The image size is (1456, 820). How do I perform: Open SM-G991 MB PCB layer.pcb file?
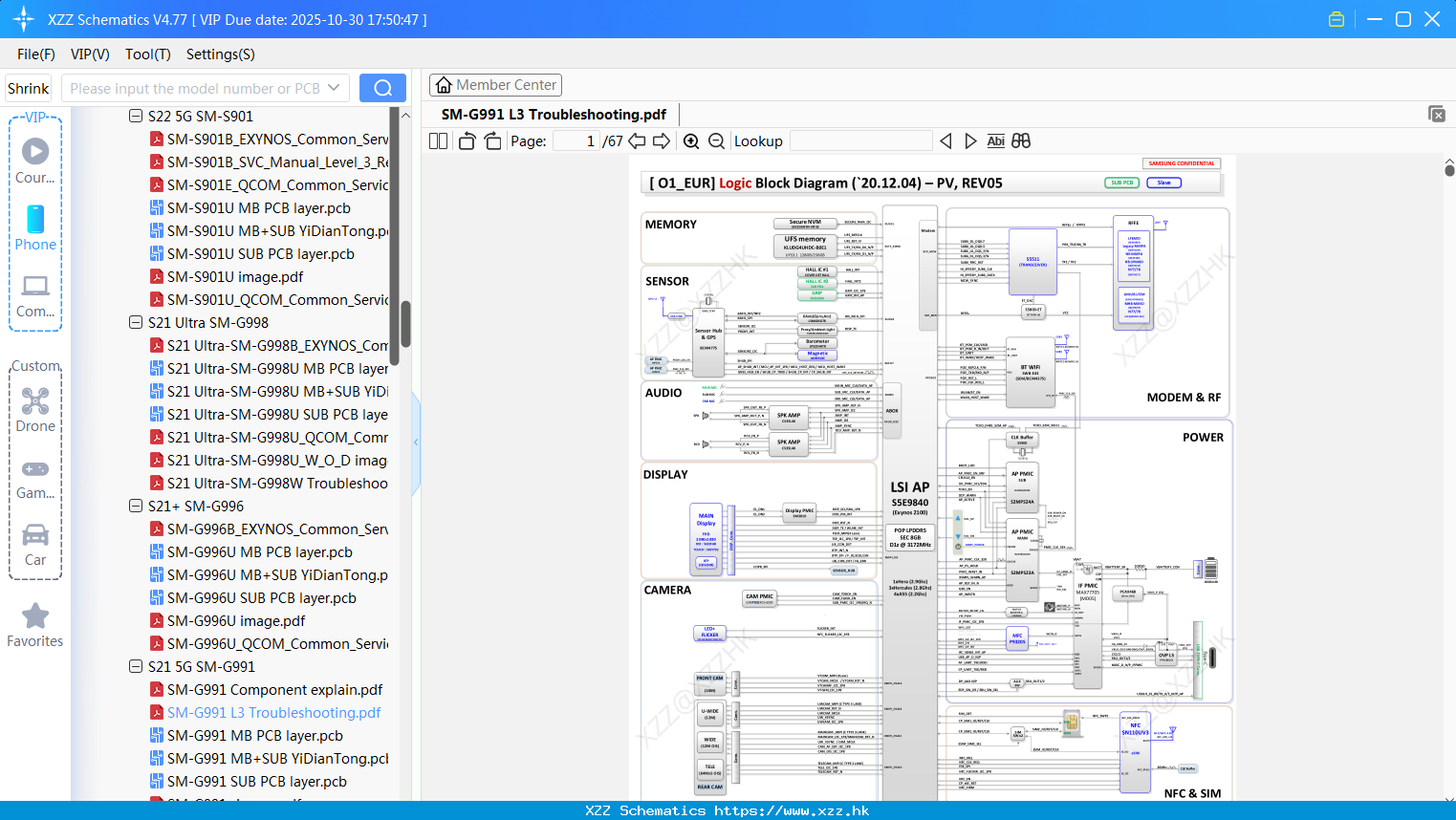coord(254,736)
